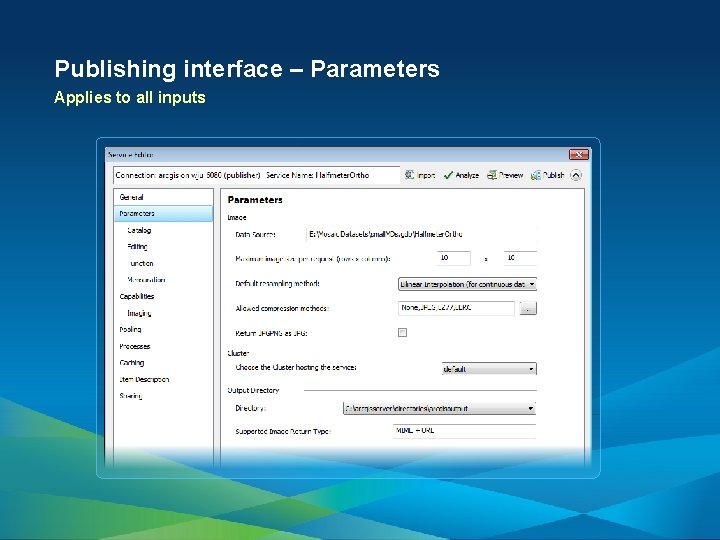This screenshot has width=720, height=540.
Task: Click the Import toolbar button
Action: [420, 175]
